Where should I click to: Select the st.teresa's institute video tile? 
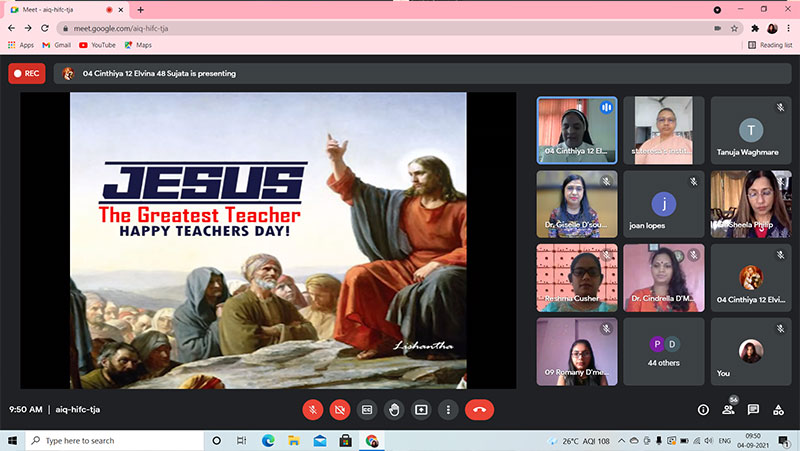pos(663,130)
